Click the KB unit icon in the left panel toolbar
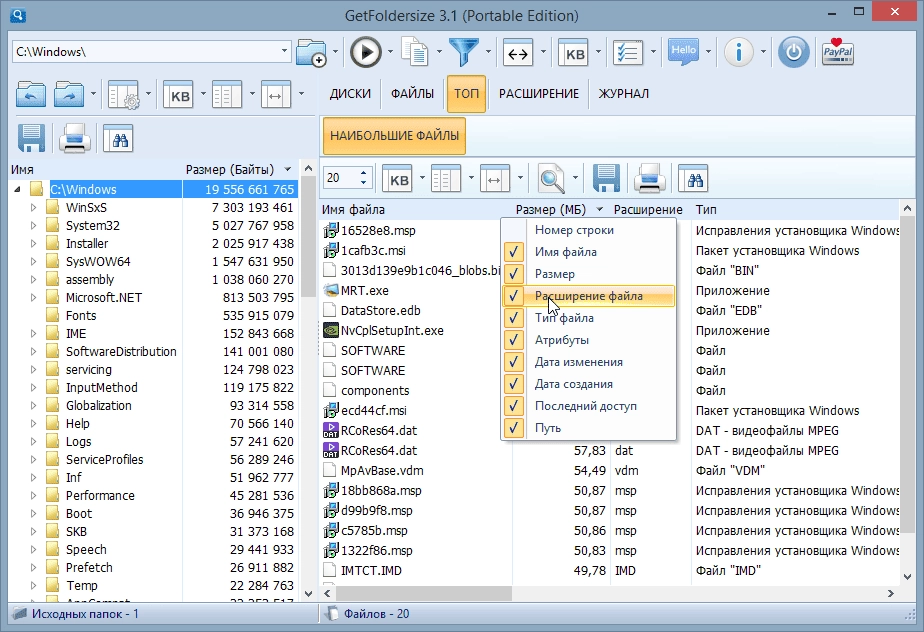Image resolution: width=924 pixels, height=632 pixels. (179, 94)
